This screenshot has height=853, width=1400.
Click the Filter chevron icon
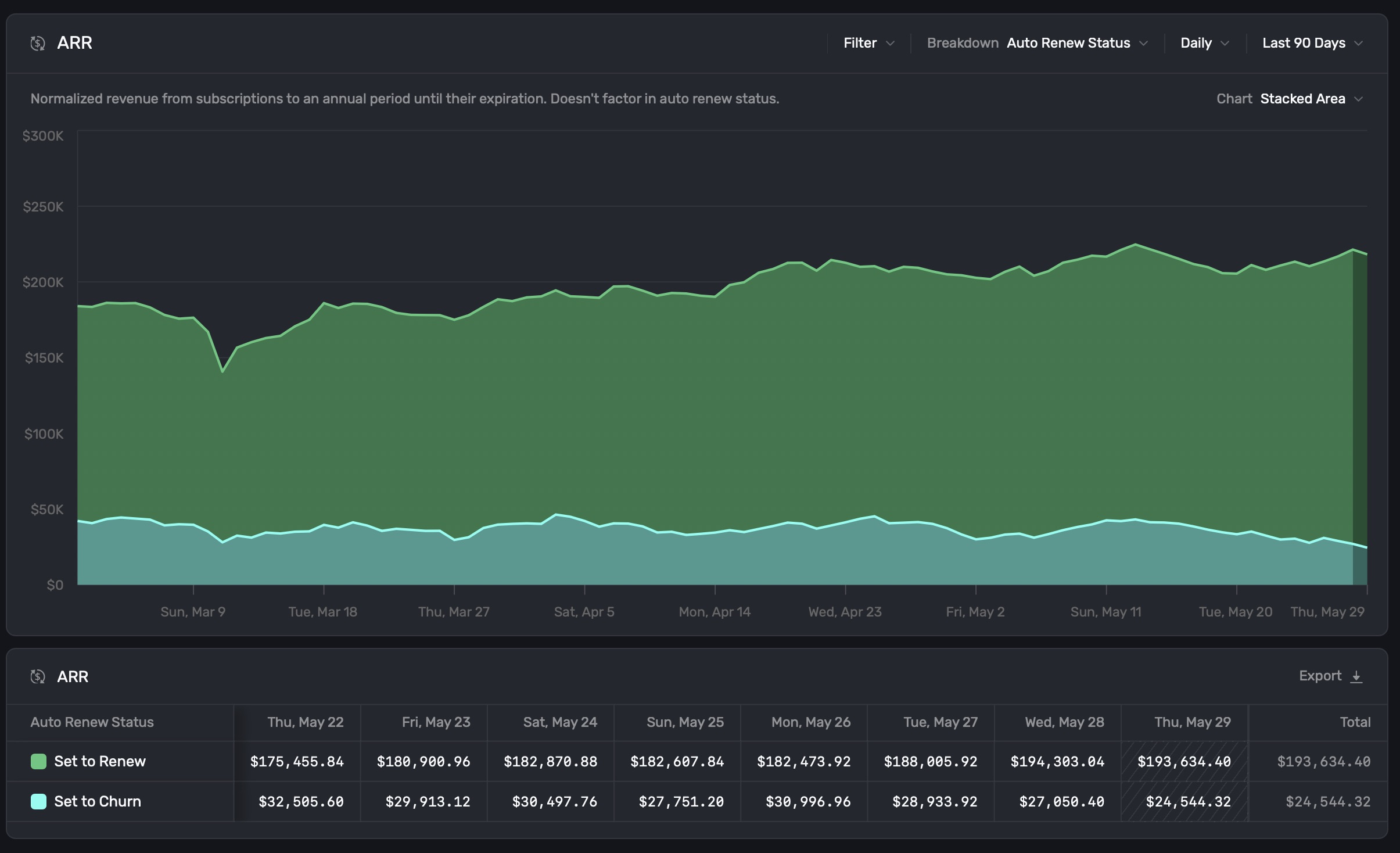(x=890, y=44)
